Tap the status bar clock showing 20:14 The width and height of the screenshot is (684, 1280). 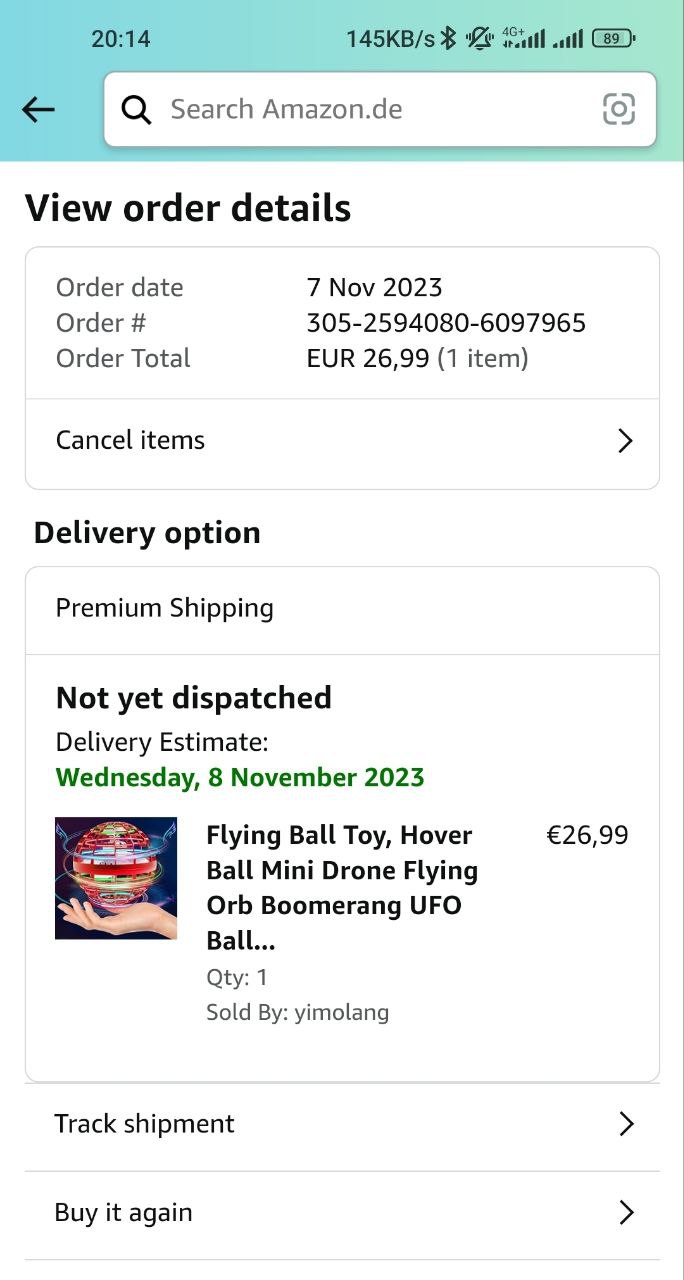tap(120, 39)
